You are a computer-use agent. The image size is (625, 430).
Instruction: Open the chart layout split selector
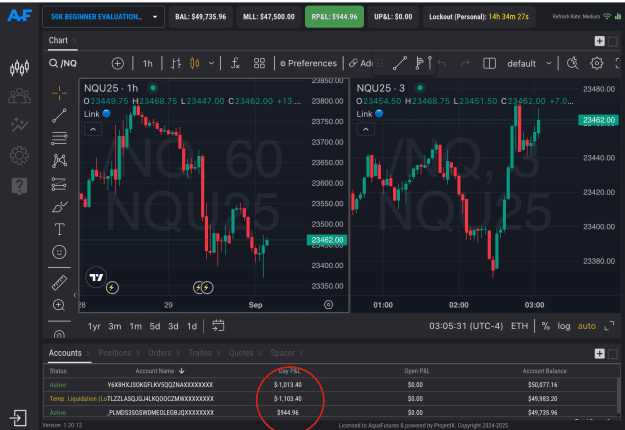tap(489, 63)
